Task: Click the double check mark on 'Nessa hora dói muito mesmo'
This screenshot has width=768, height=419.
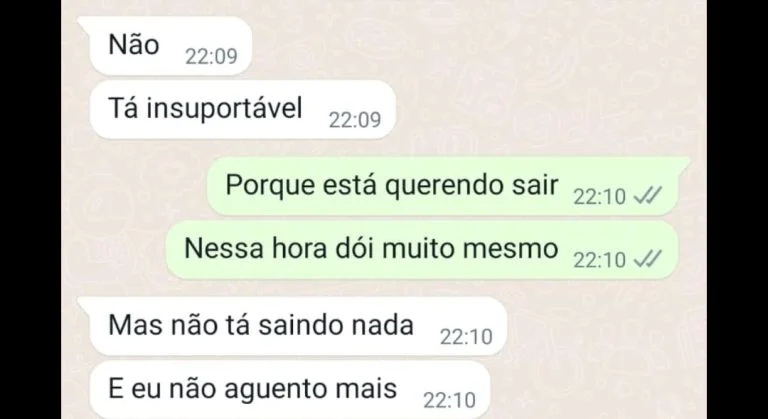Action: pyautogui.click(x=648, y=259)
